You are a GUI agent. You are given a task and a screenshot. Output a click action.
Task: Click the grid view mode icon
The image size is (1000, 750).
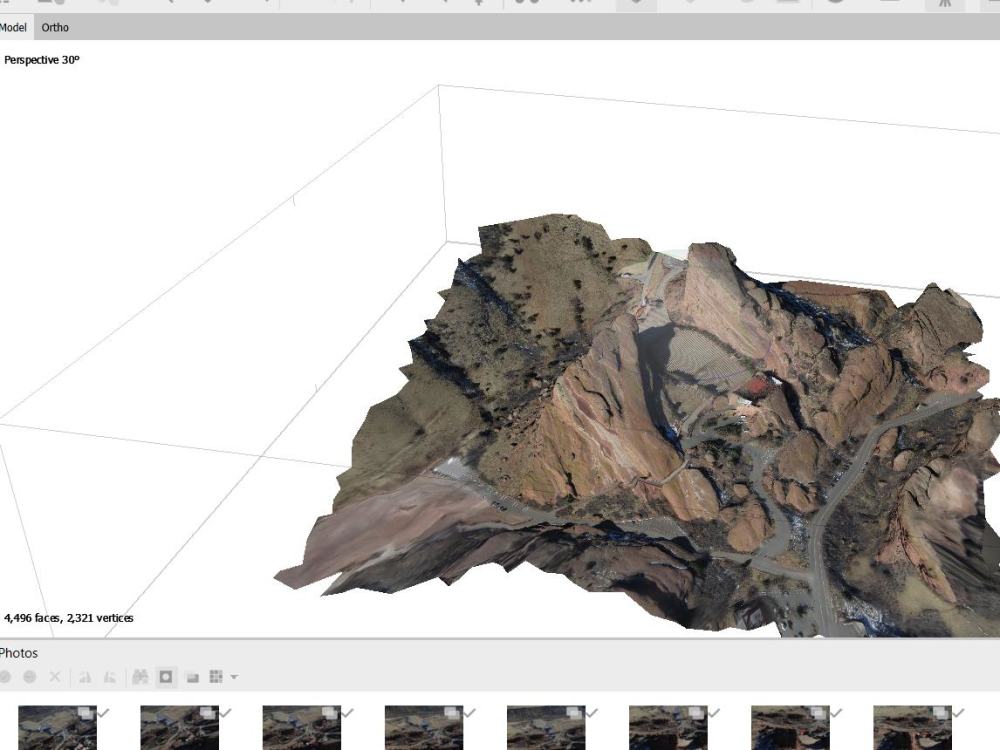tap(216, 677)
